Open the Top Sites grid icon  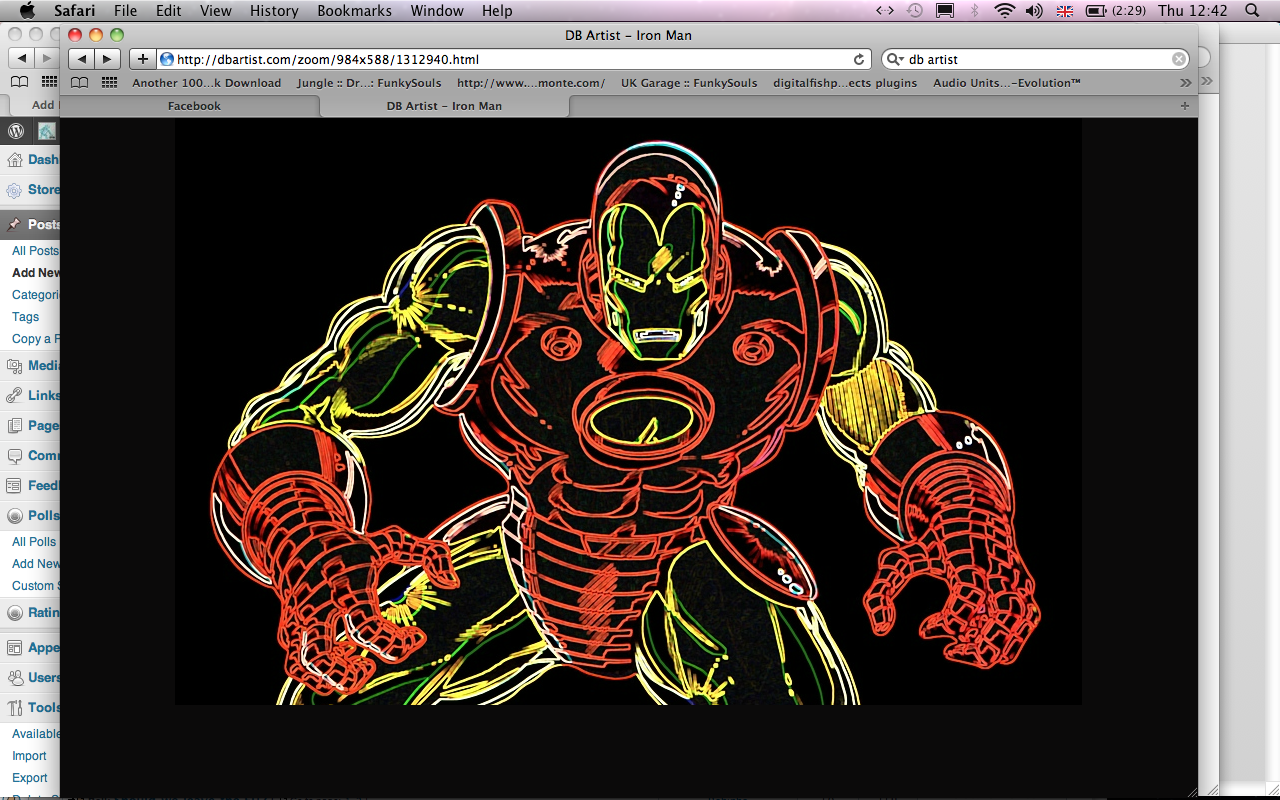109,83
